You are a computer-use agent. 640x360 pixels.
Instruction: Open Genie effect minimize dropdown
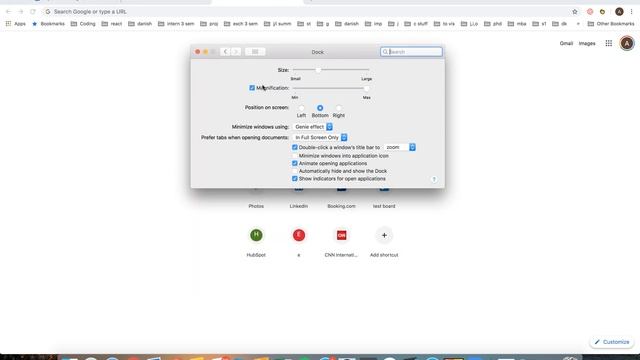(313, 127)
